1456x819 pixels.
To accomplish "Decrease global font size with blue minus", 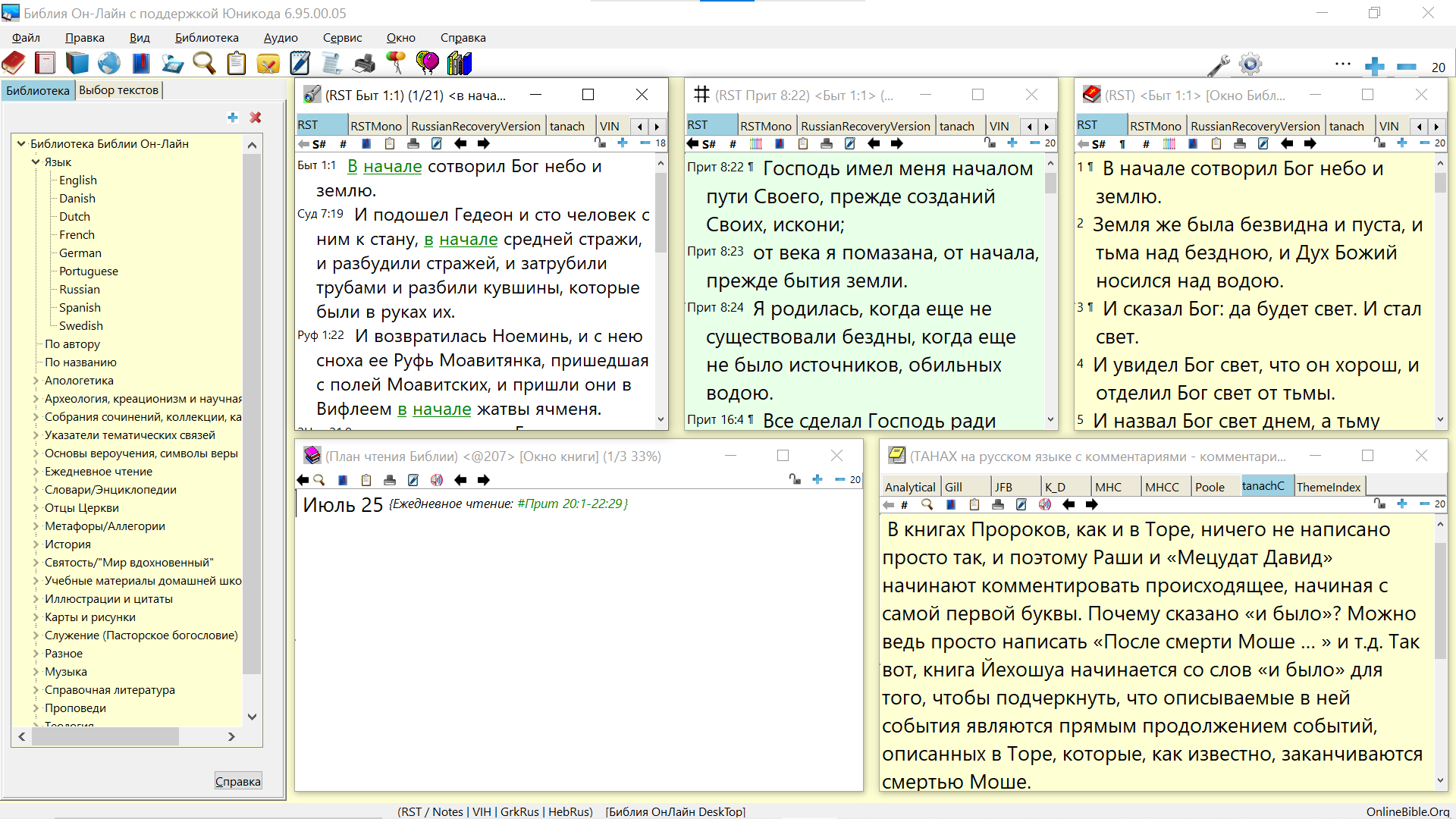I will pyautogui.click(x=1407, y=67).
